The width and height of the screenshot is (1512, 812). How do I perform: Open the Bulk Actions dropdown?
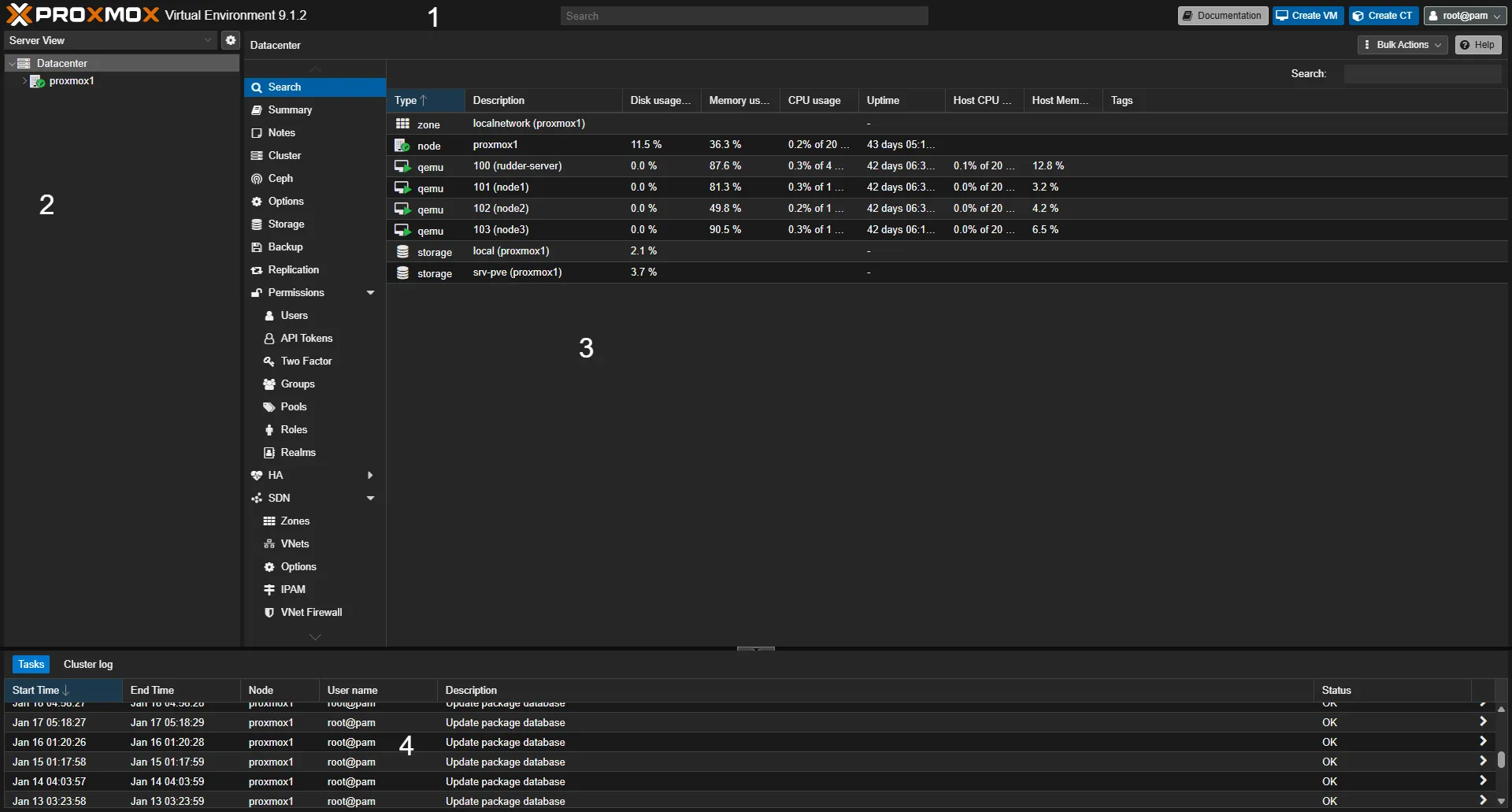(1402, 44)
